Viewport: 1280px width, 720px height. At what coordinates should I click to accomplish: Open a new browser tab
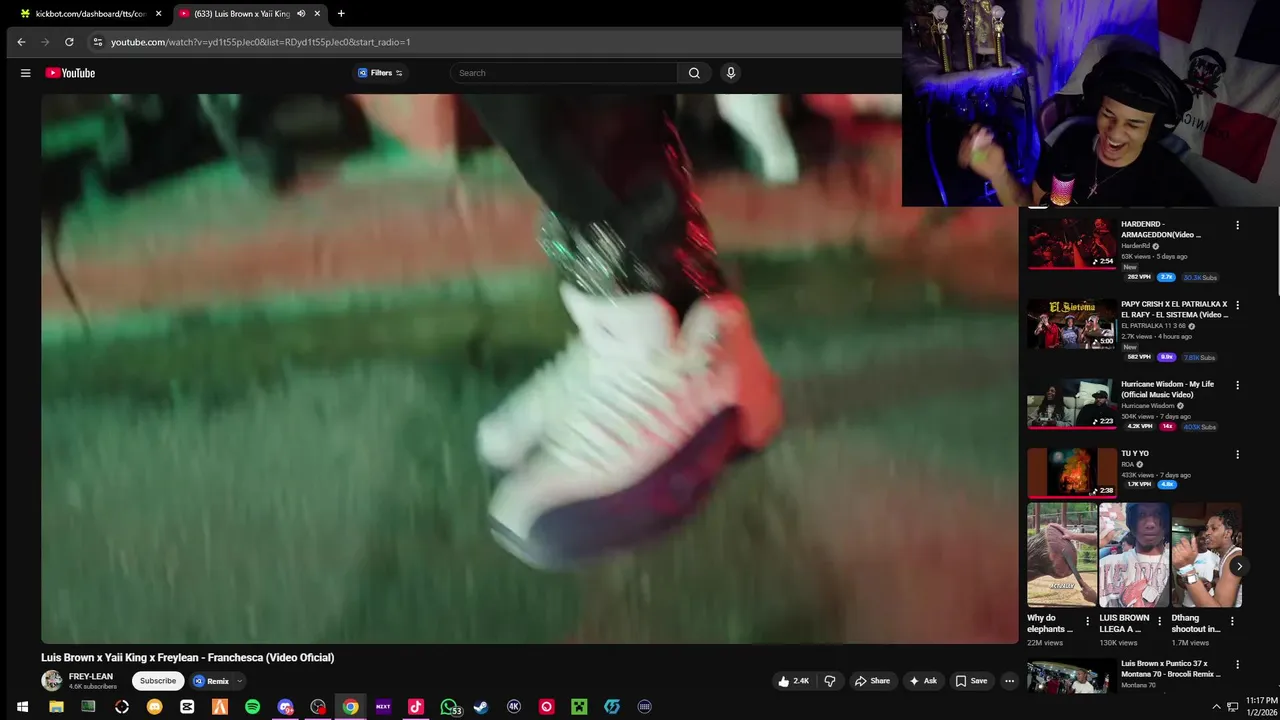coord(341,14)
